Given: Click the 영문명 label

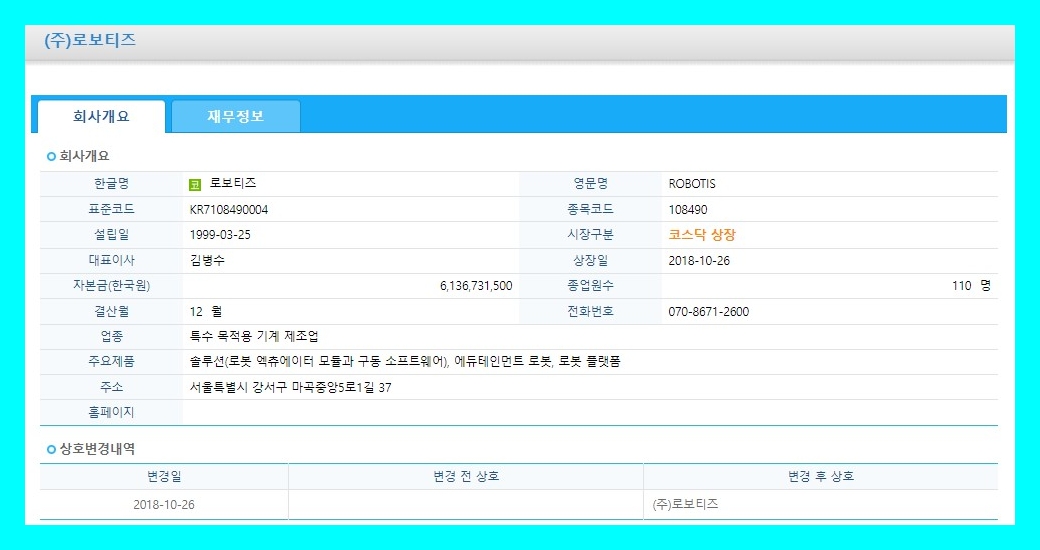Looking at the screenshot, I should coord(590,184).
